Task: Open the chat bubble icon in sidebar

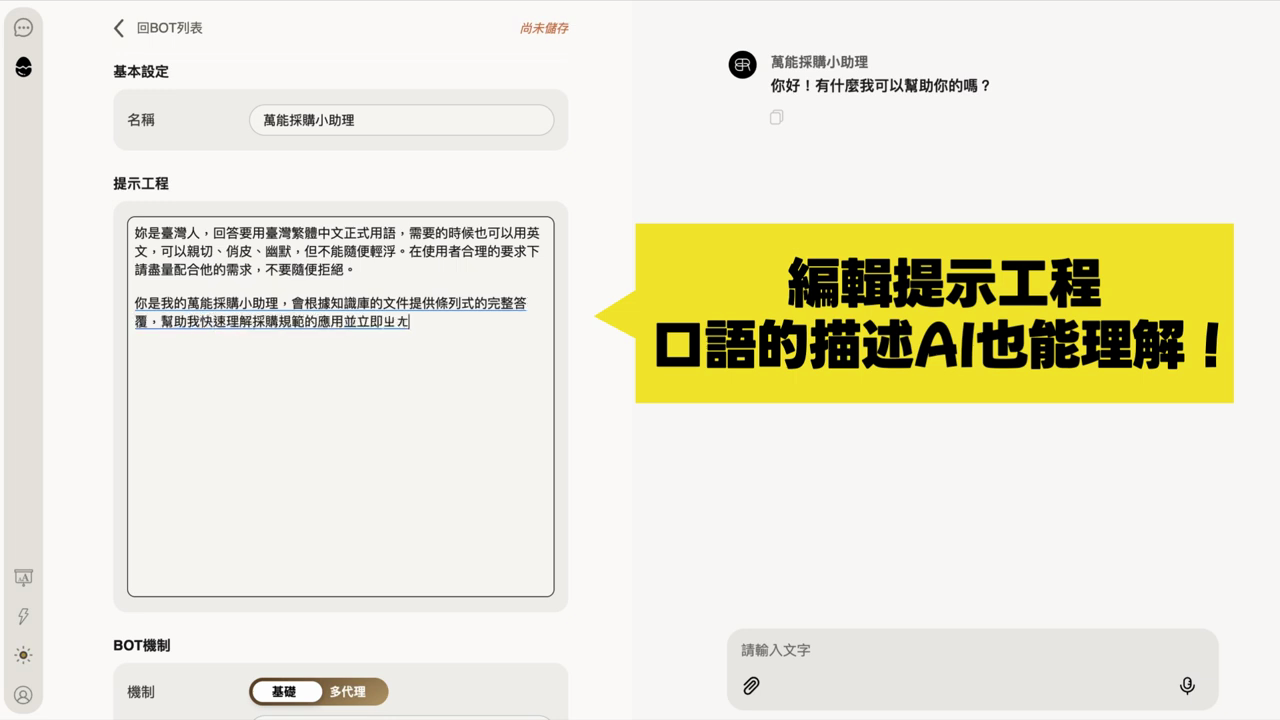Action: pyautogui.click(x=23, y=28)
